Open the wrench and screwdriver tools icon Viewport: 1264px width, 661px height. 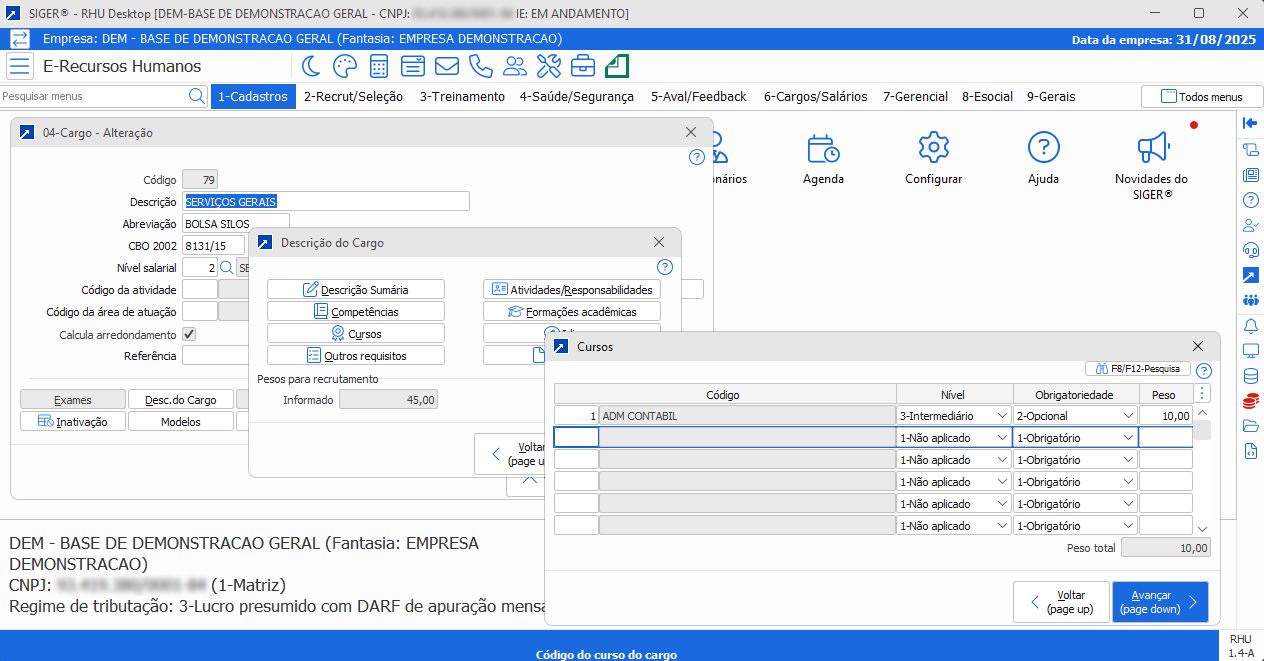click(x=549, y=66)
